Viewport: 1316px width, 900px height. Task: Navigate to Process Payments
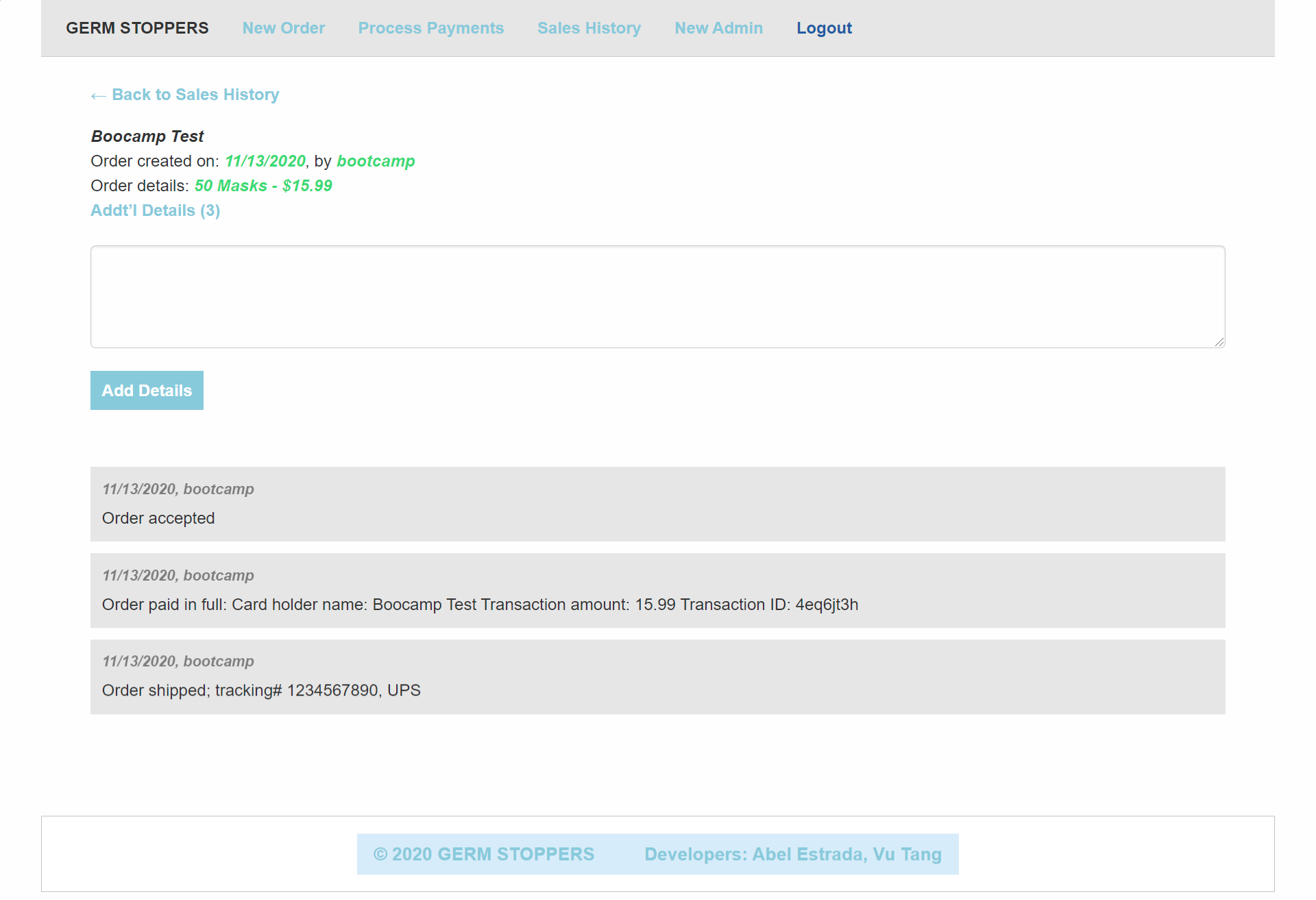430,28
